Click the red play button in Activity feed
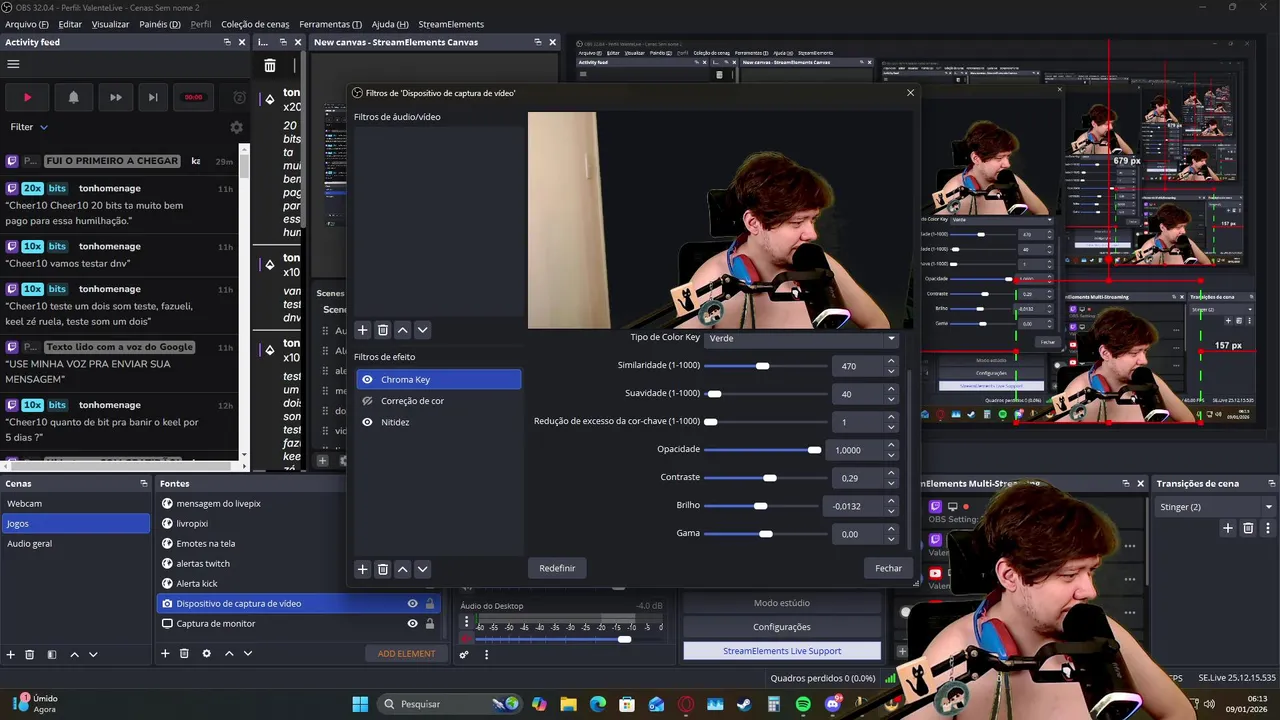 [27, 97]
